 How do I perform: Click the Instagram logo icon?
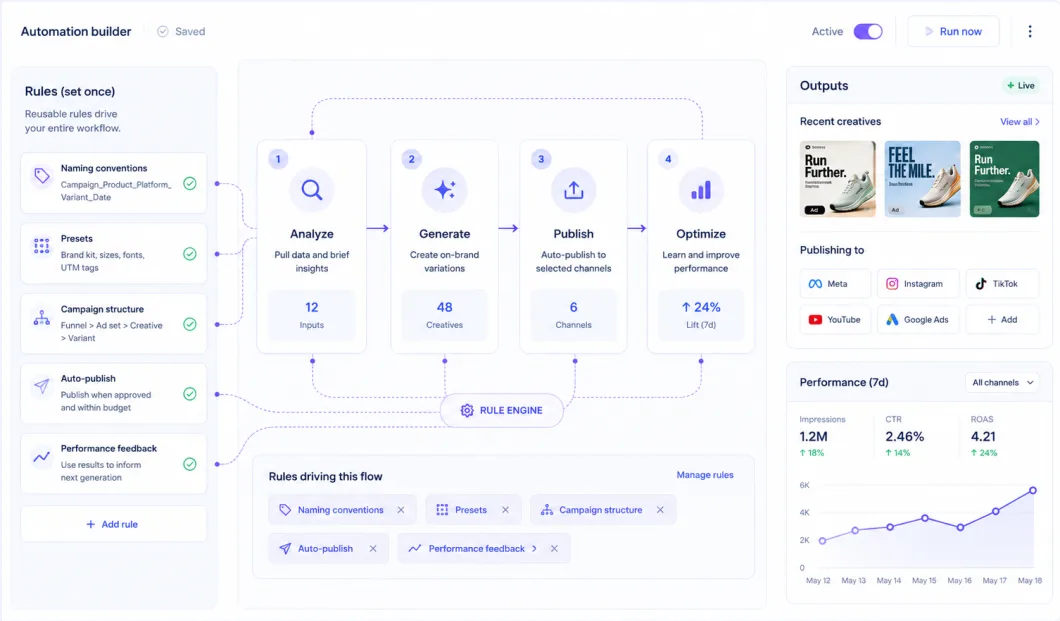(x=892, y=284)
